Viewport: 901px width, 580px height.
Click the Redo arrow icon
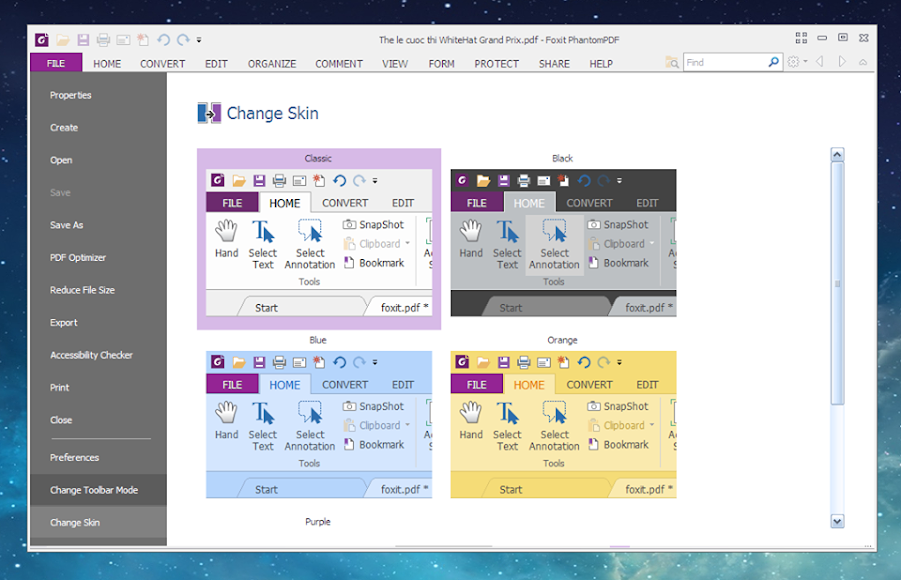pyautogui.click(x=183, y=40)
